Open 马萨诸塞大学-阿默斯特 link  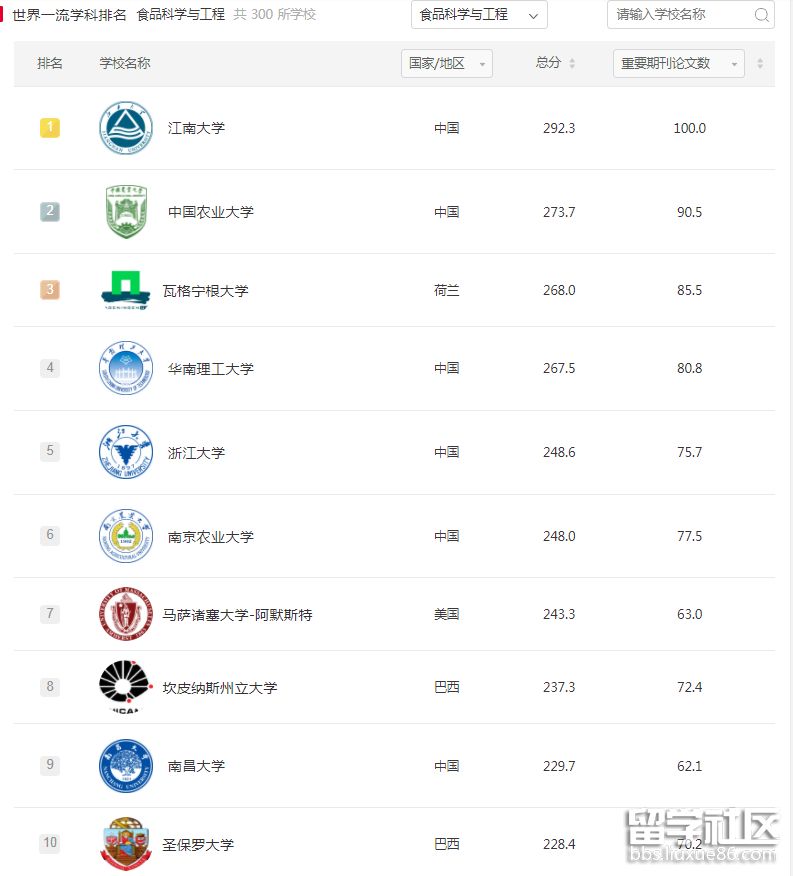pyautogui.click(x=237, y=614)
